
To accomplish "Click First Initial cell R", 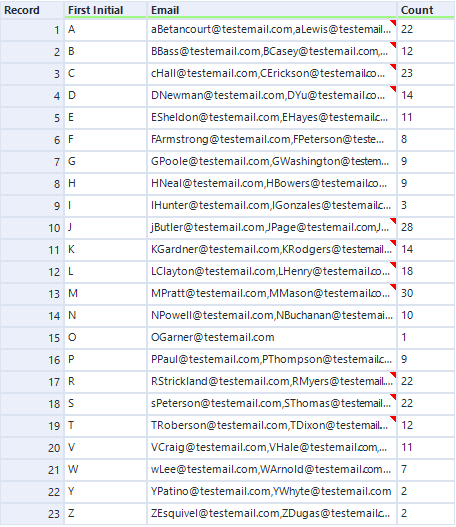I will click(x=106, y=382).
